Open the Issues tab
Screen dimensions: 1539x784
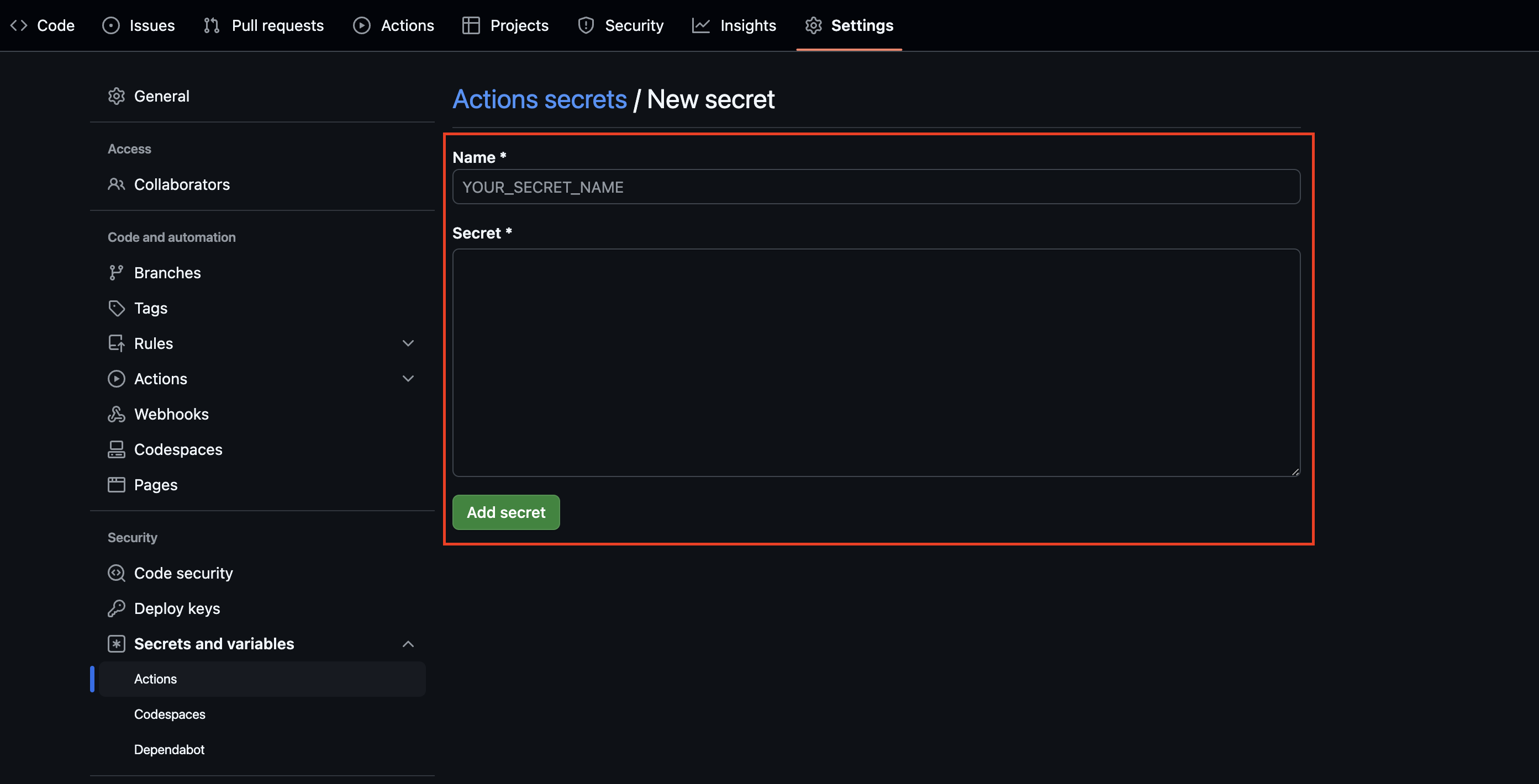point(139,26)
